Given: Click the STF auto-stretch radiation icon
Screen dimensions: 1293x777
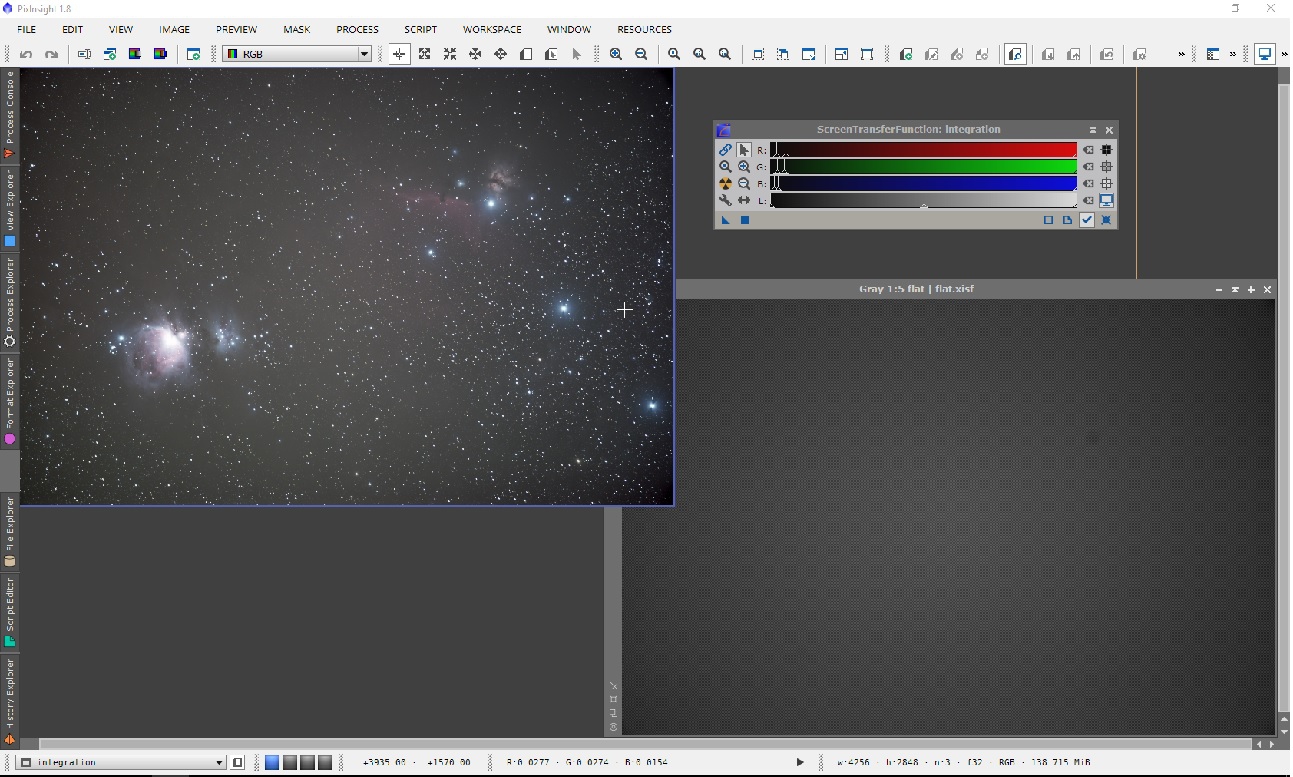Looking at the screenshot, I should [725, 184].
